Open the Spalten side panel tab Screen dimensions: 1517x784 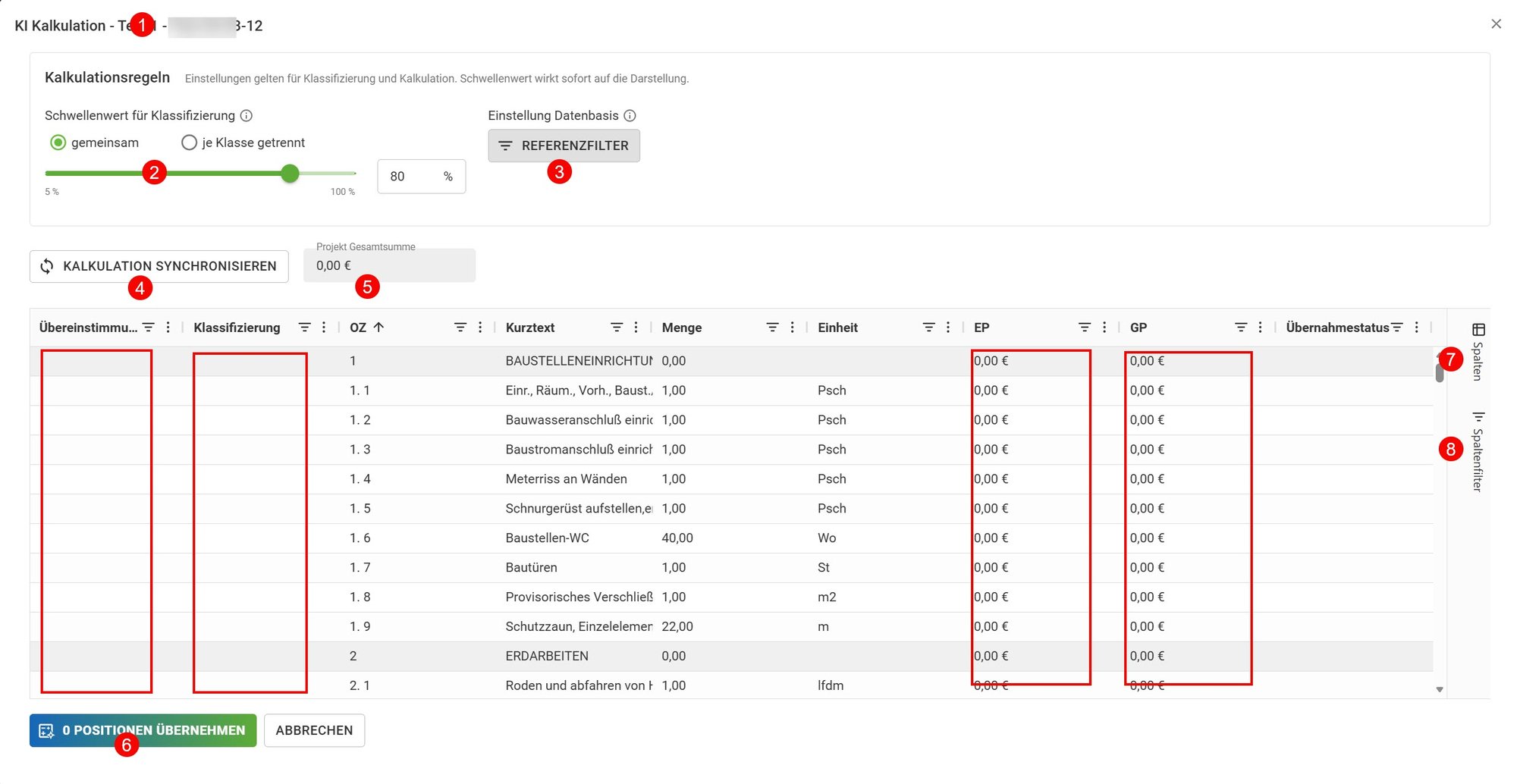[1478, 351]
